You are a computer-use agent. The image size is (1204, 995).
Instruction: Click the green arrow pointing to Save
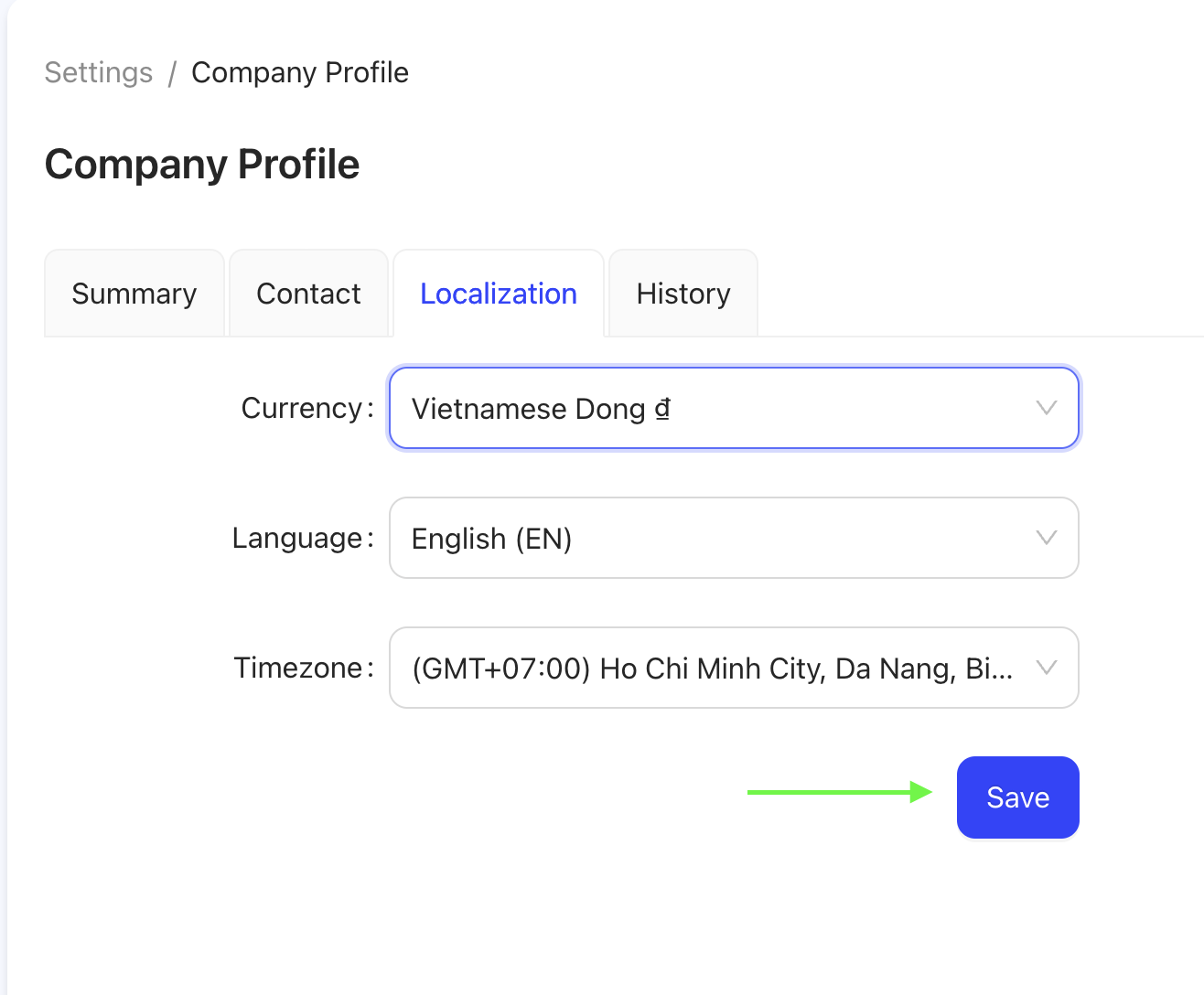[839, 792]
